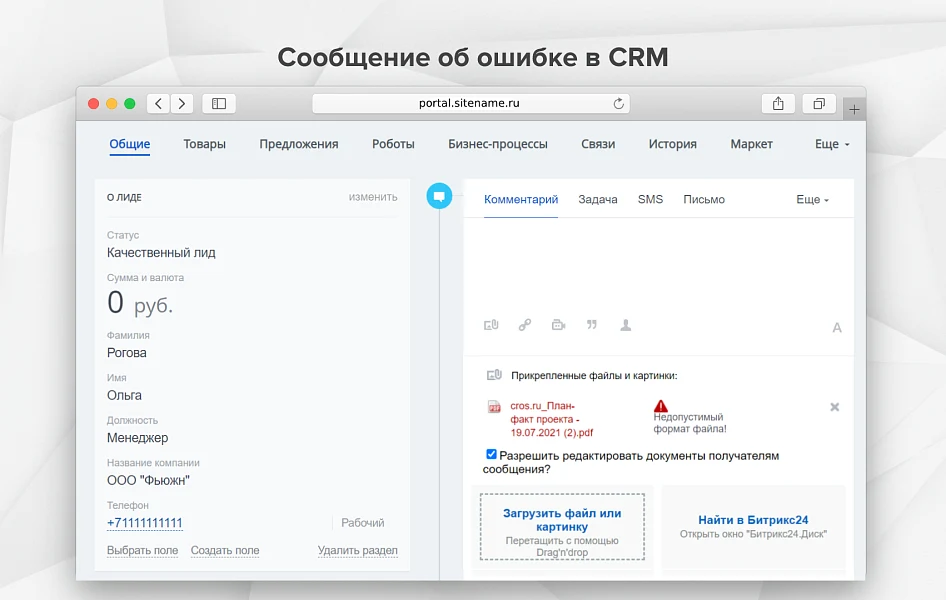This screenshot has height=600, width=946.
Task: Click the status value 'Качественный лид'
Action: tap(161, 253)
